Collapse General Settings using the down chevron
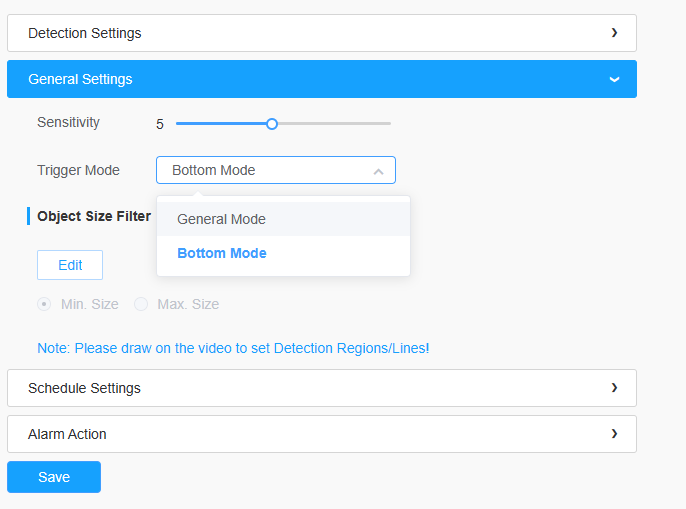Image resolution: width=686 pixels, height=509 pixels. pos(614,79)
